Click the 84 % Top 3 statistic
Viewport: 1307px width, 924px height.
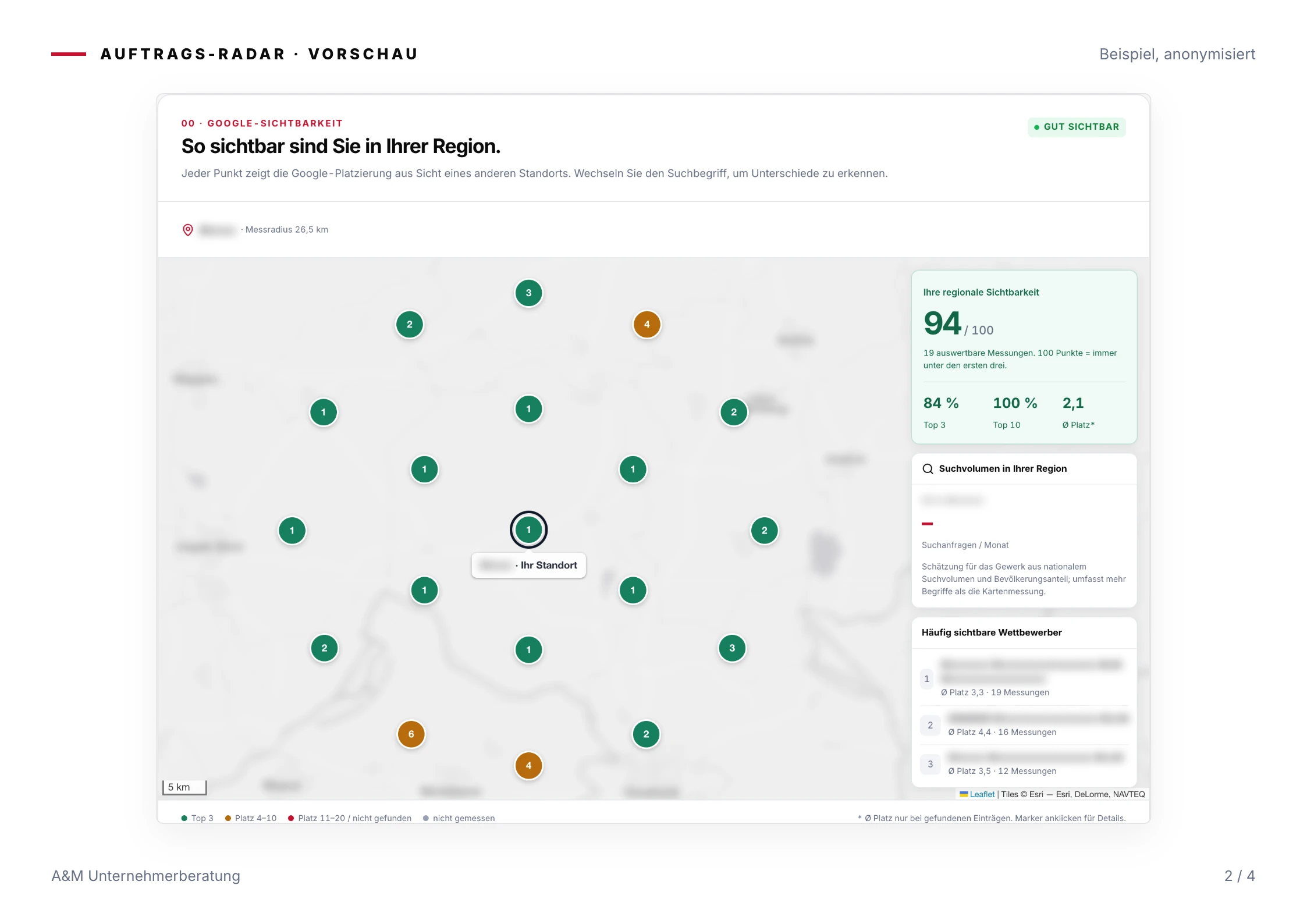[x=941, y=412]
